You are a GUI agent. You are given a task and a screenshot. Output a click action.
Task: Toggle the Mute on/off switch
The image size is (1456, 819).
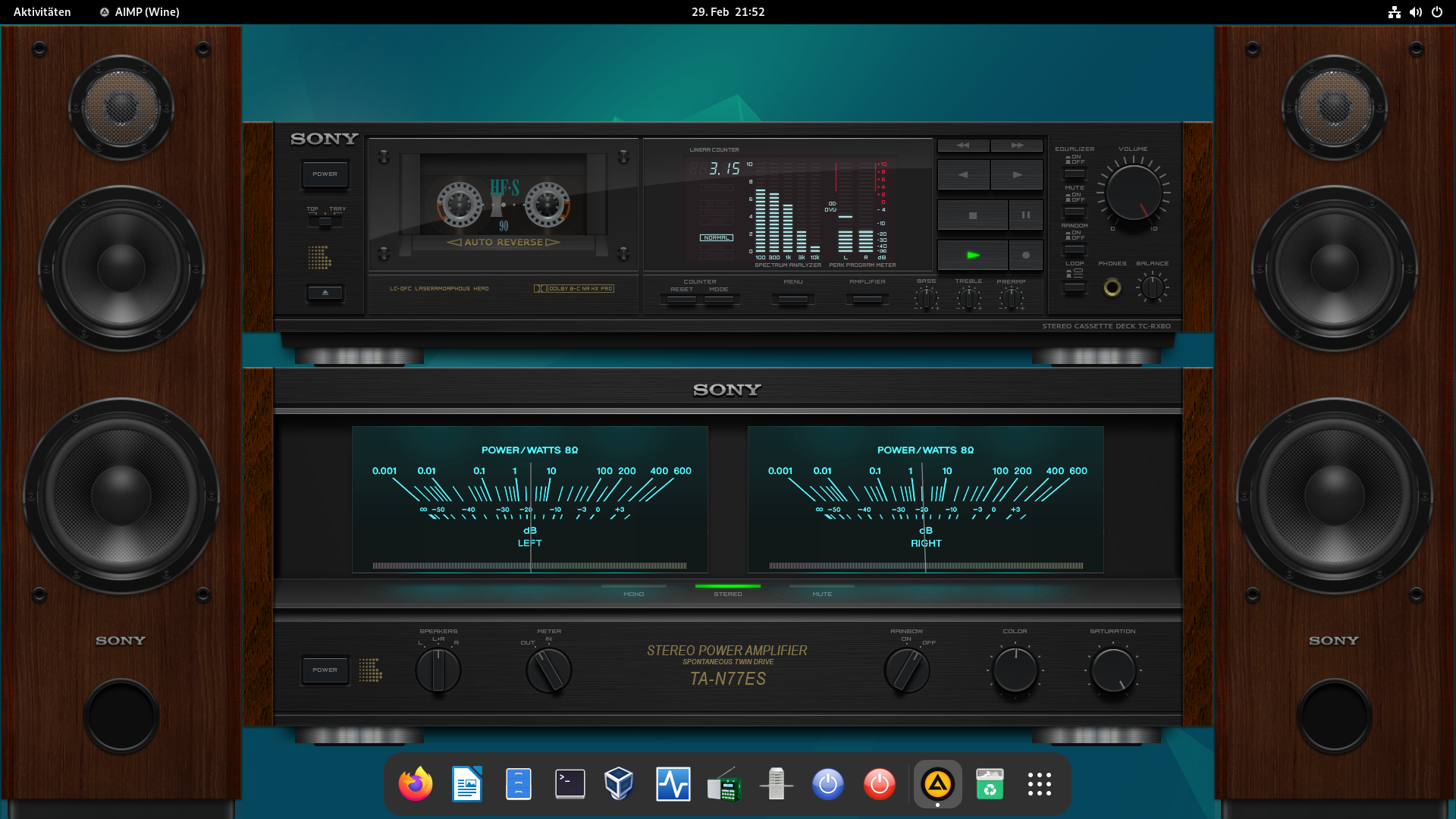point(1074,212)
